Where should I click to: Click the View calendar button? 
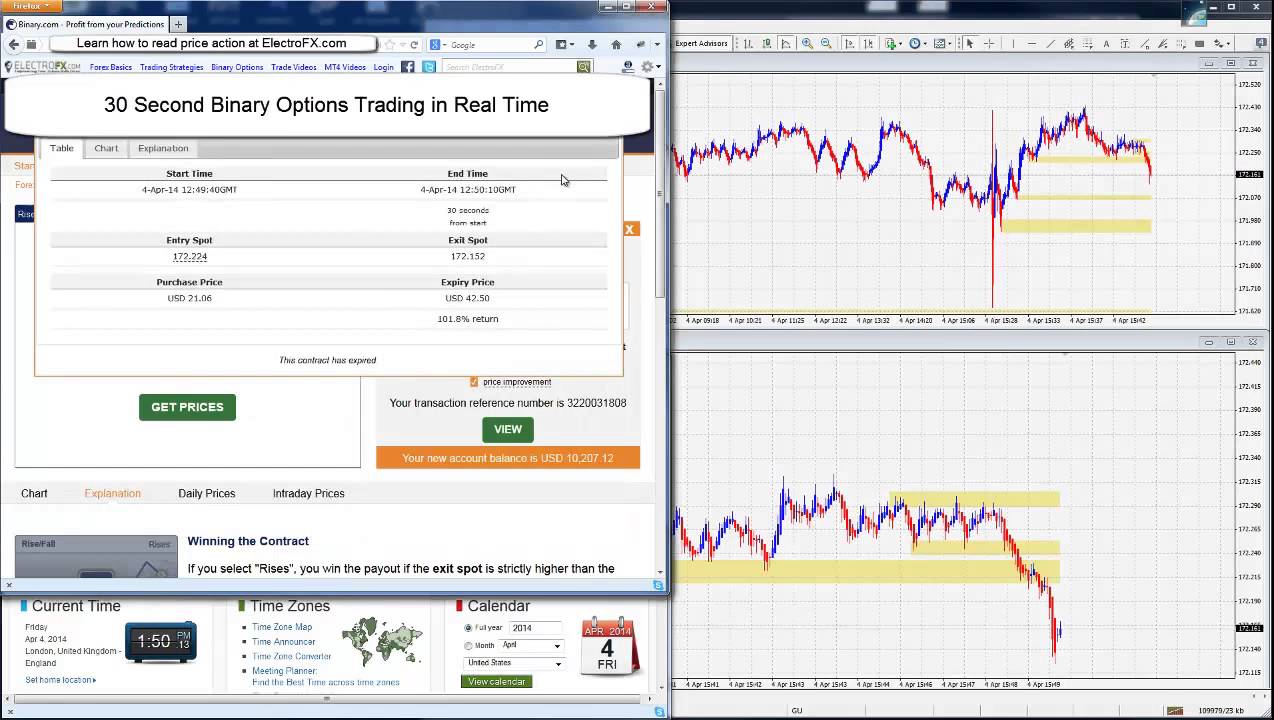(x=497, y=681)
